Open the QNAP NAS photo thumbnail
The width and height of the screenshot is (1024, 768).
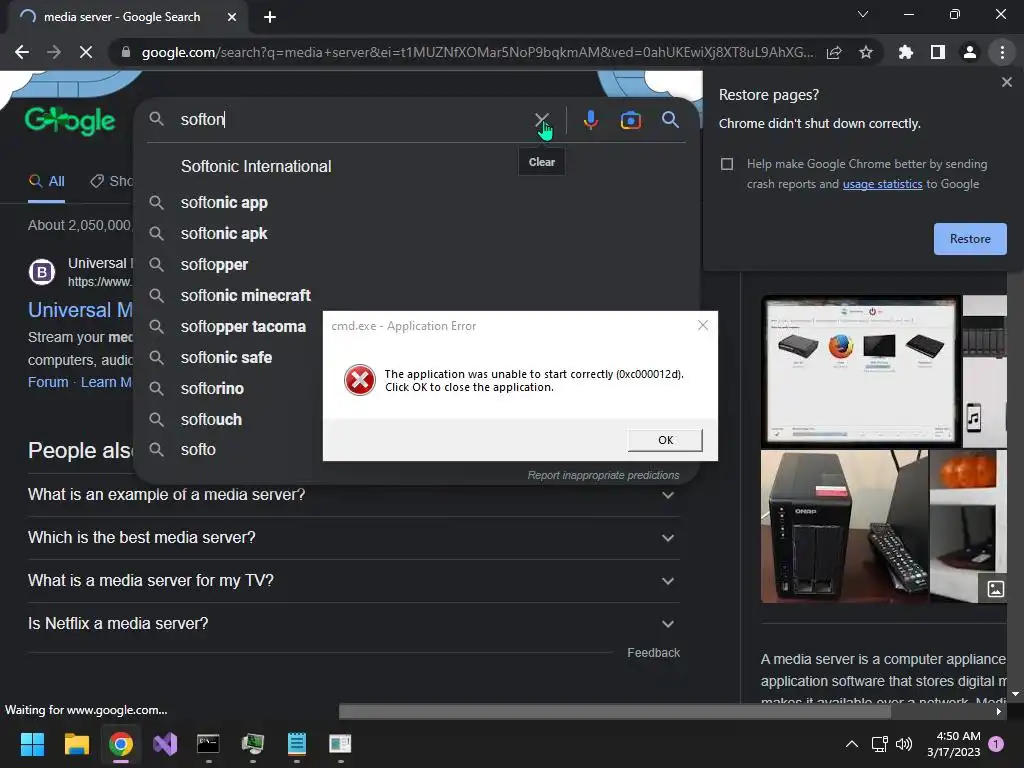click(x=844, y=526)
